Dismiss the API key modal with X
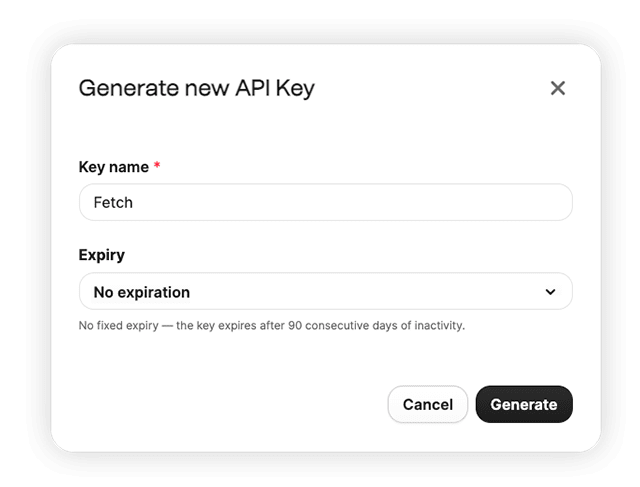Screen dimensions: 640x487 pos(558,88)
